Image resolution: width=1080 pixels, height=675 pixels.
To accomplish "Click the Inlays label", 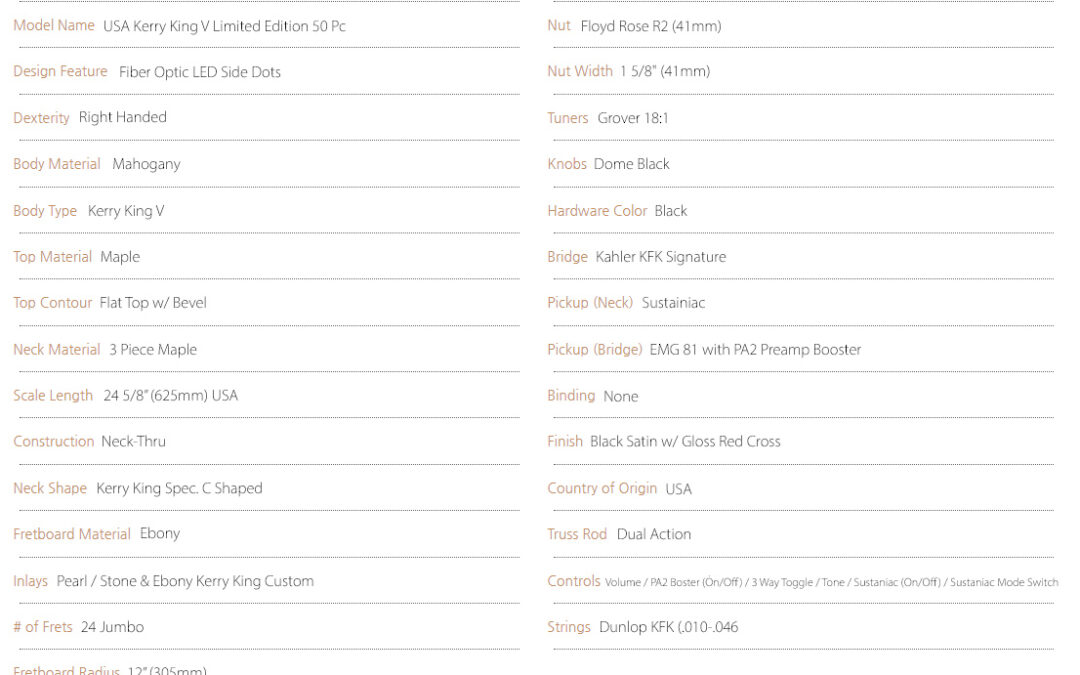I will (30, 581).
